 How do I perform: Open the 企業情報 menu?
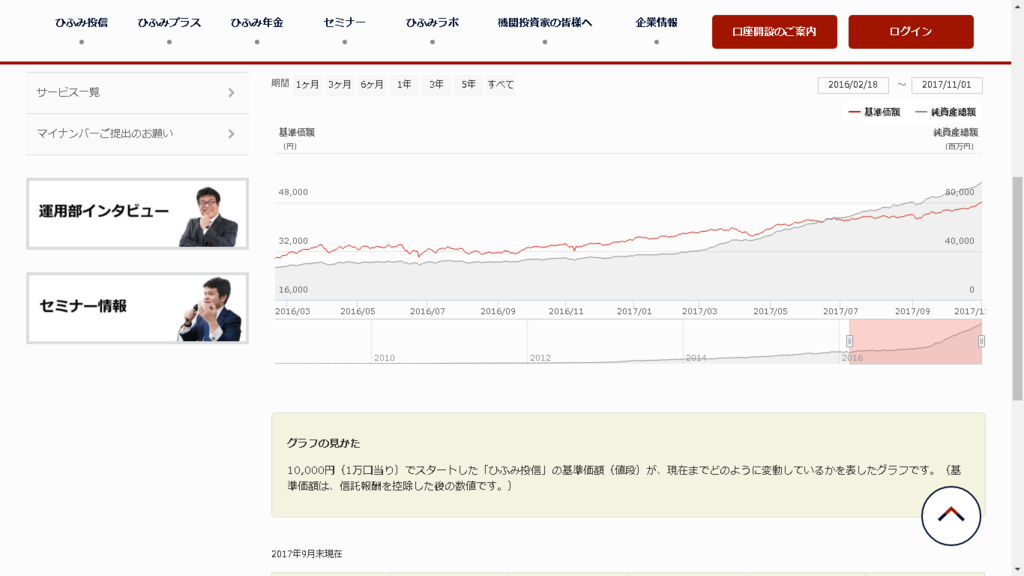(x=656, y=23)
